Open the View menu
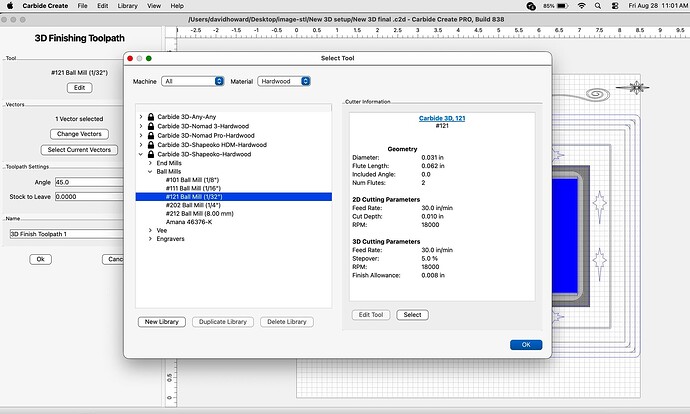690x414 pixels. tap(154, 6)
